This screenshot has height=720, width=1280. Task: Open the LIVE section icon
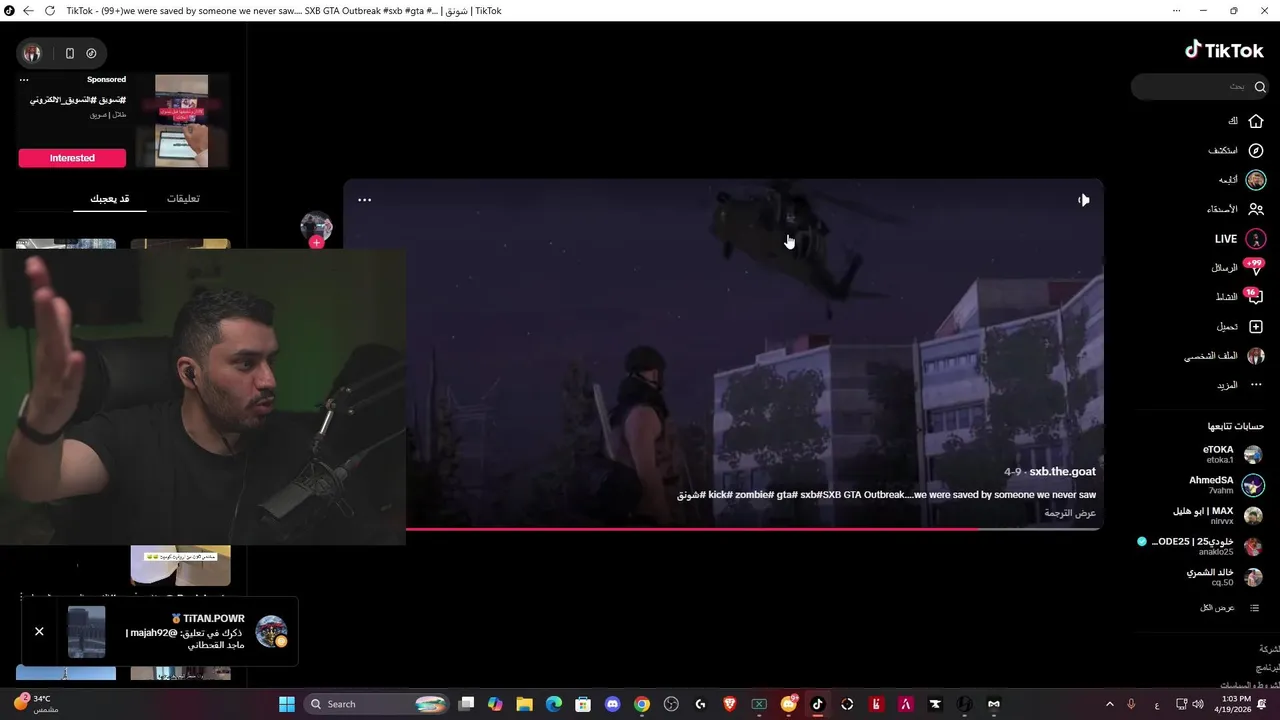point(1256,239)
